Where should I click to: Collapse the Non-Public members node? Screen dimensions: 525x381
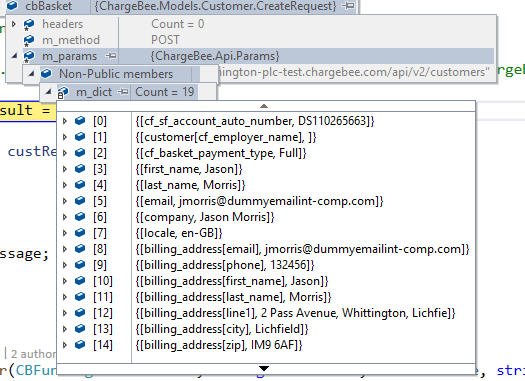(x=31, y=73)
